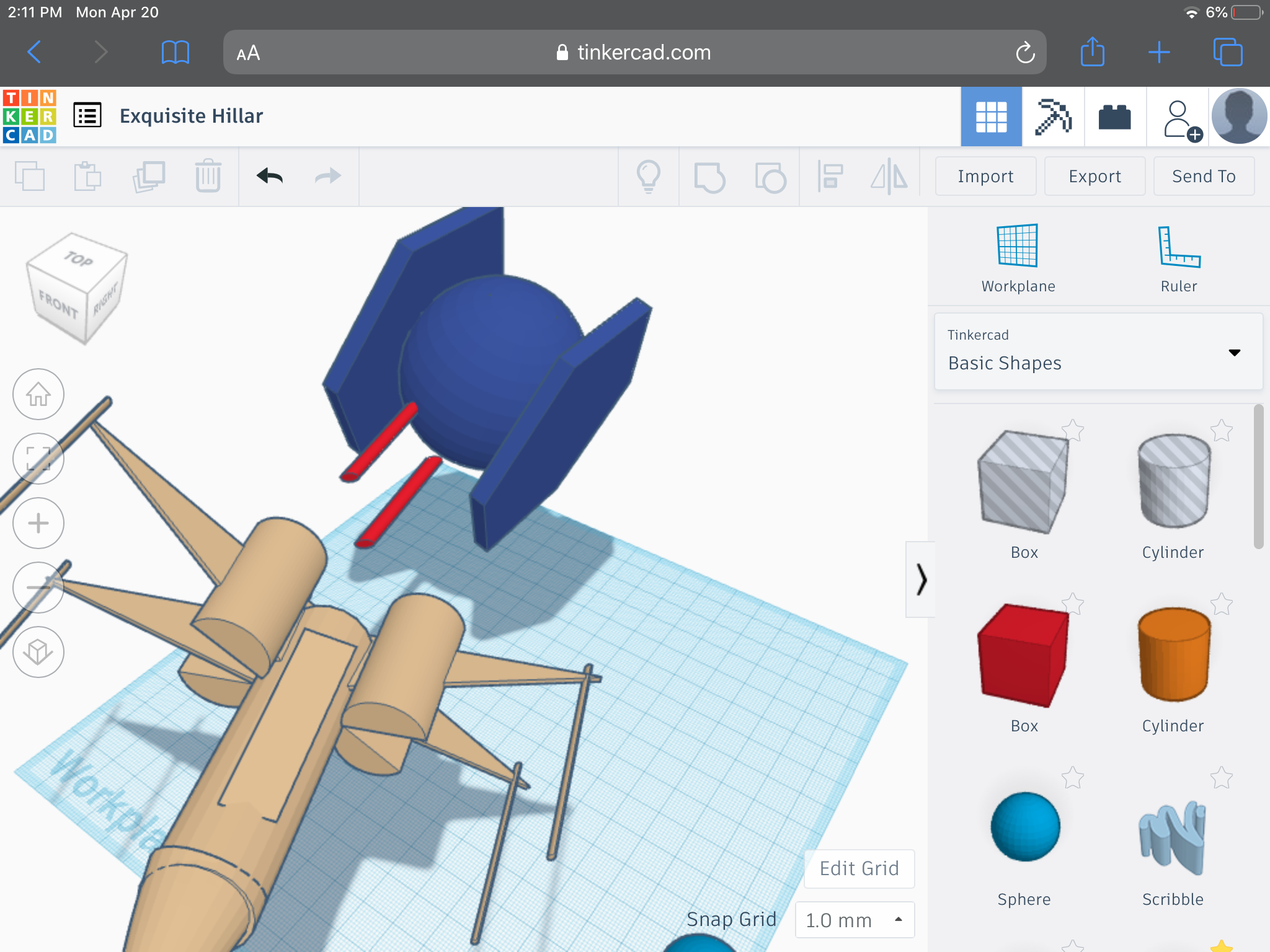Collapse the shapes panel chevron
Screen dimensions: 1270x952
(x=921, y=580)
